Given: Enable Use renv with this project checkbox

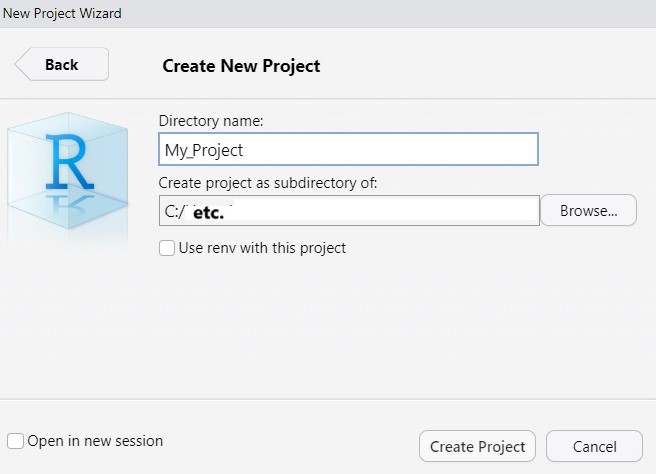Looking at the screenshot, I should [167, 248].
